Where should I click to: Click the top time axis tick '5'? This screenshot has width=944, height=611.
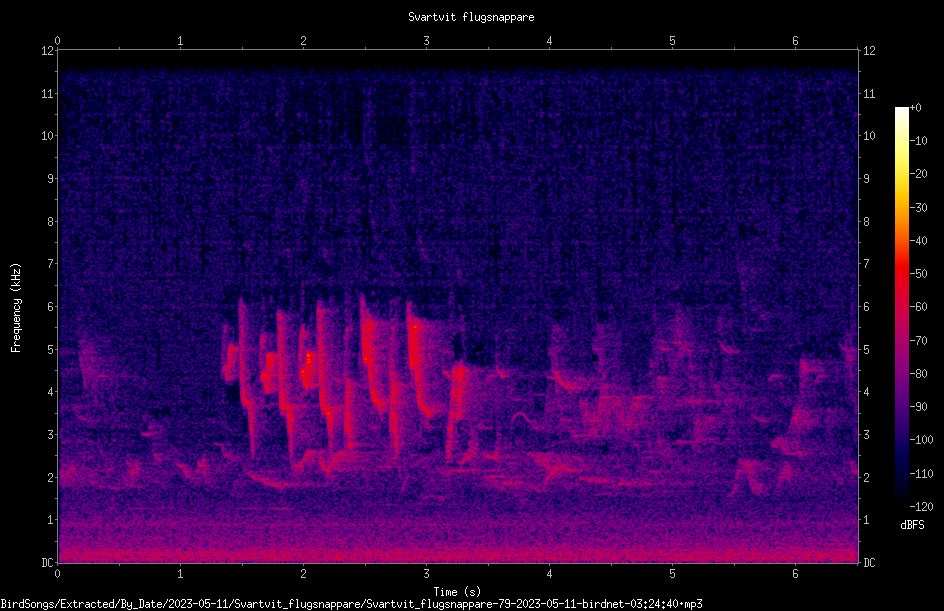[672, 41]
